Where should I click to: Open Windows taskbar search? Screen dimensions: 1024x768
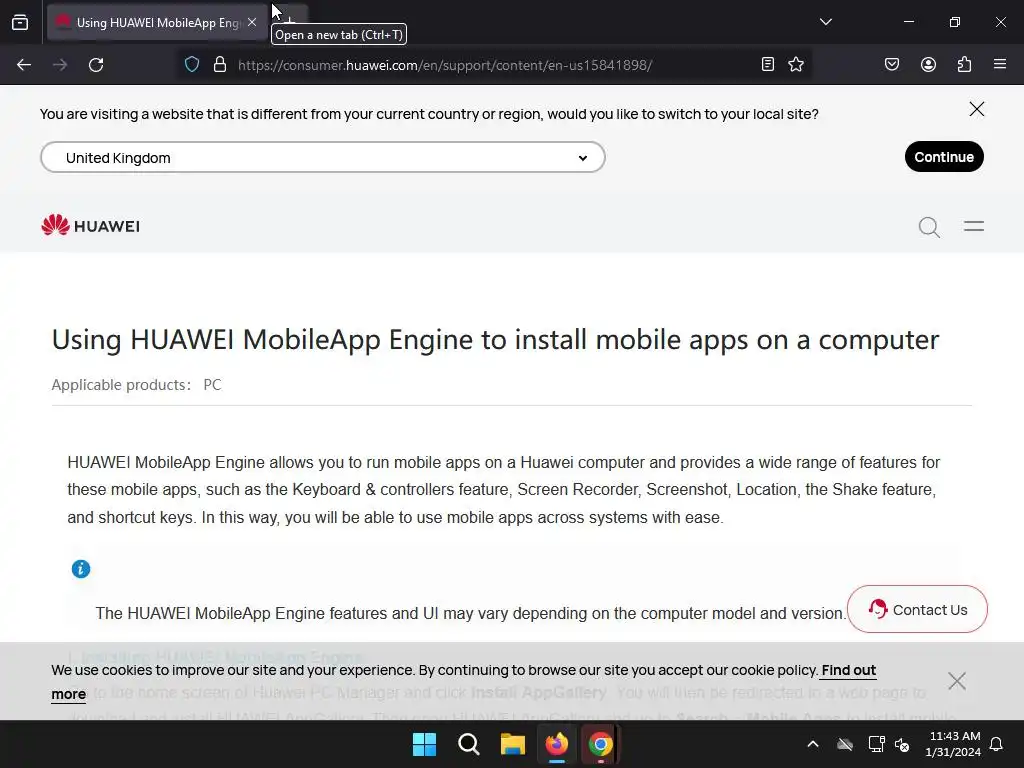[x=468, y=744]
